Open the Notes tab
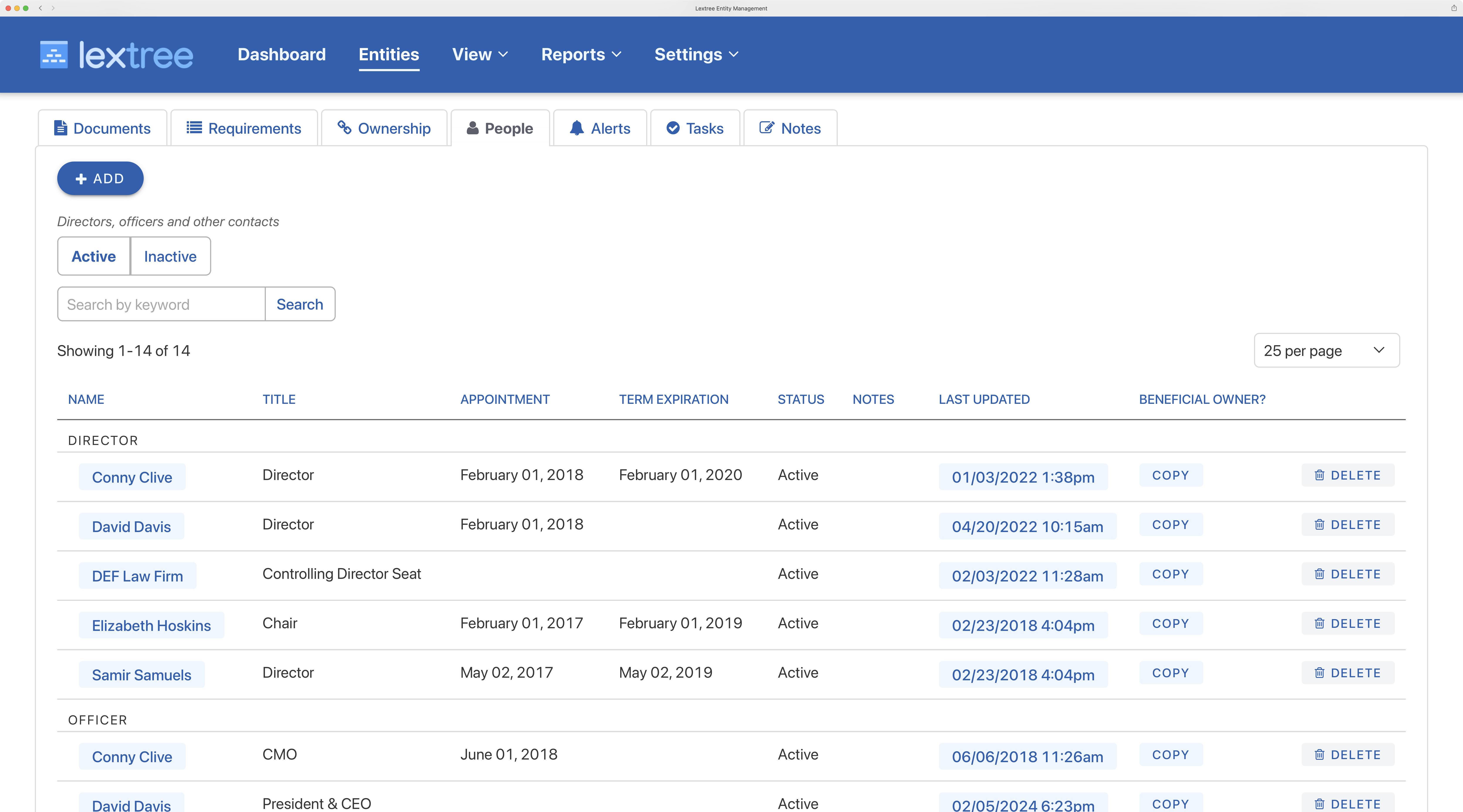1463x812 pixels. [x=790, y=128]
